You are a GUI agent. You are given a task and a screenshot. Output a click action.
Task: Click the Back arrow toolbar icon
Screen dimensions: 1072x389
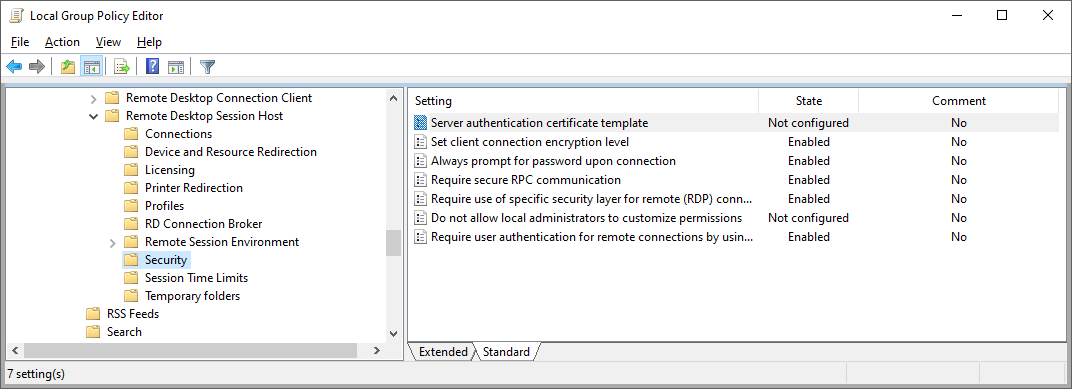point(14,66)
